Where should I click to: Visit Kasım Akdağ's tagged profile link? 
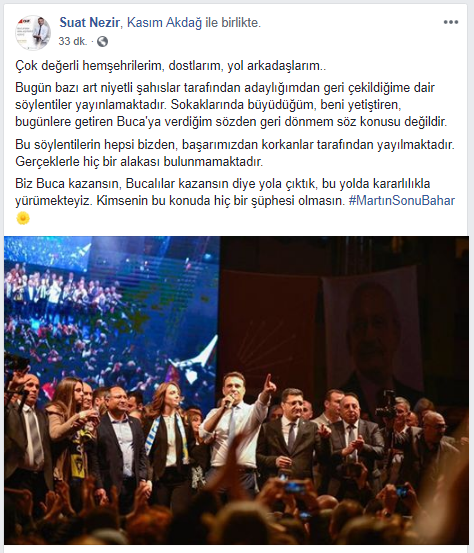pos(164,23)
